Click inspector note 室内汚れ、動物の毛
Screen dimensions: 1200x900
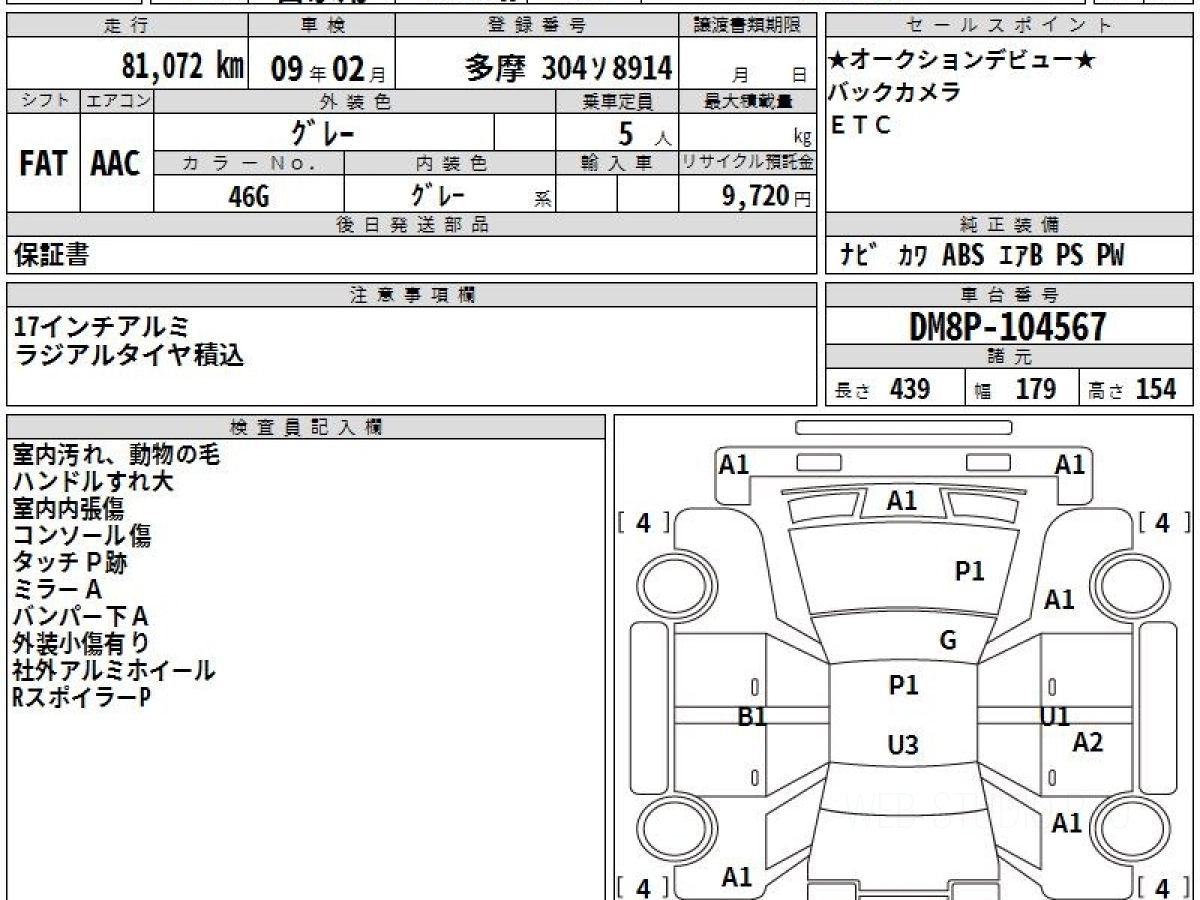[x=116, y=455]
